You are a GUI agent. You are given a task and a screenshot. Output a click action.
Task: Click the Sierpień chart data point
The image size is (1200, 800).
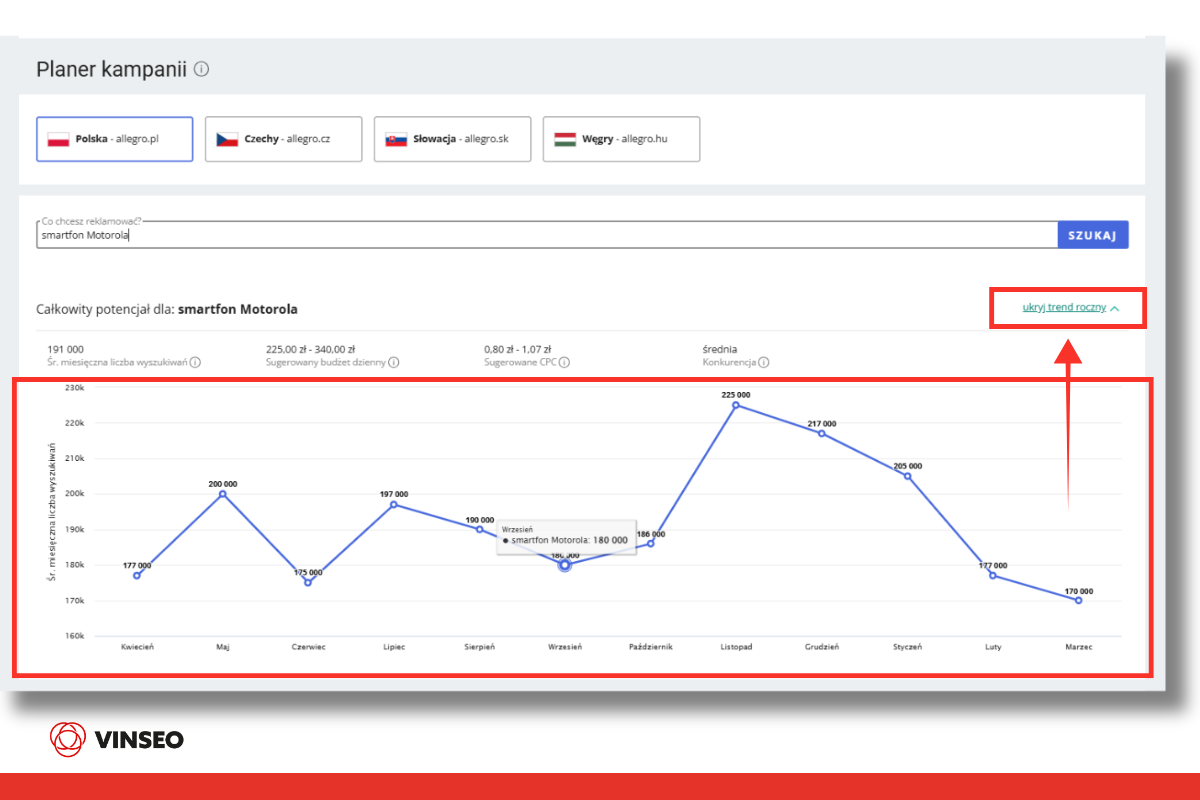(x=480, y=529)
